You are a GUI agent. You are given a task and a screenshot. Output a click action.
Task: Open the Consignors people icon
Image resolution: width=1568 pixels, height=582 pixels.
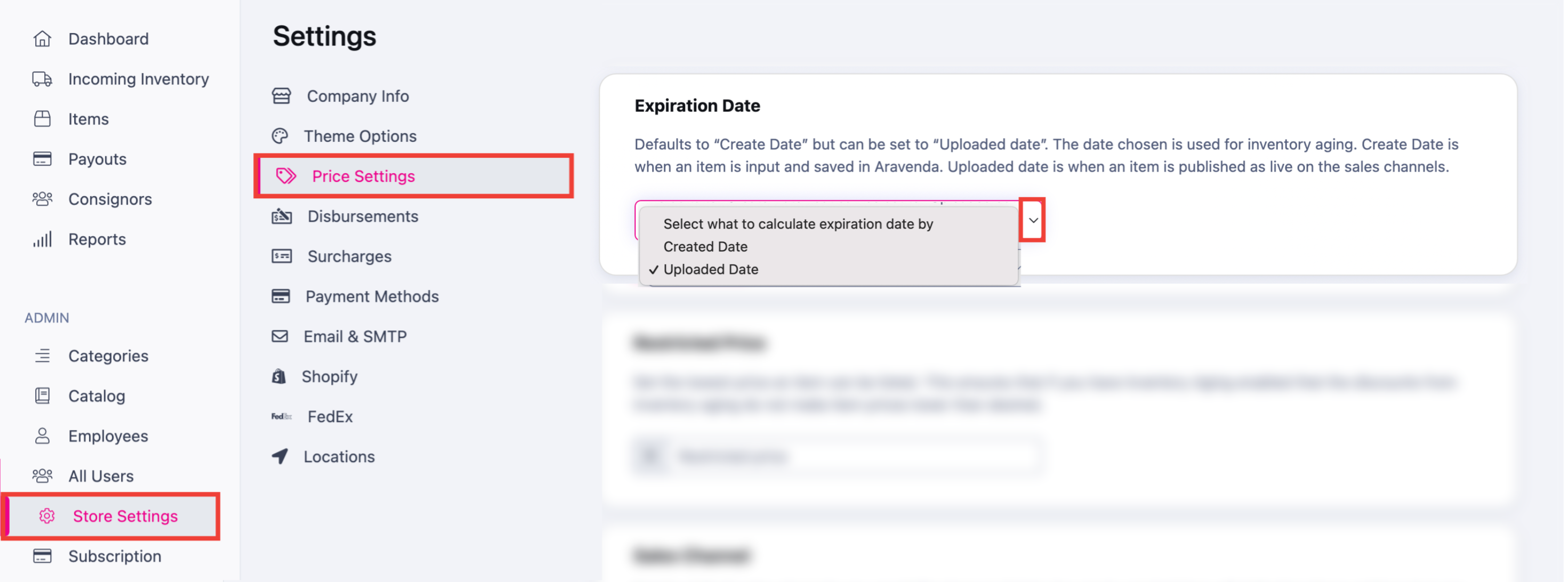coord(42,199)
